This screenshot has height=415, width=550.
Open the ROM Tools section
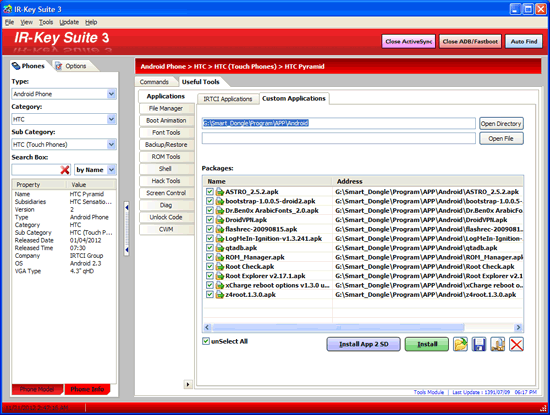[166, 157]
